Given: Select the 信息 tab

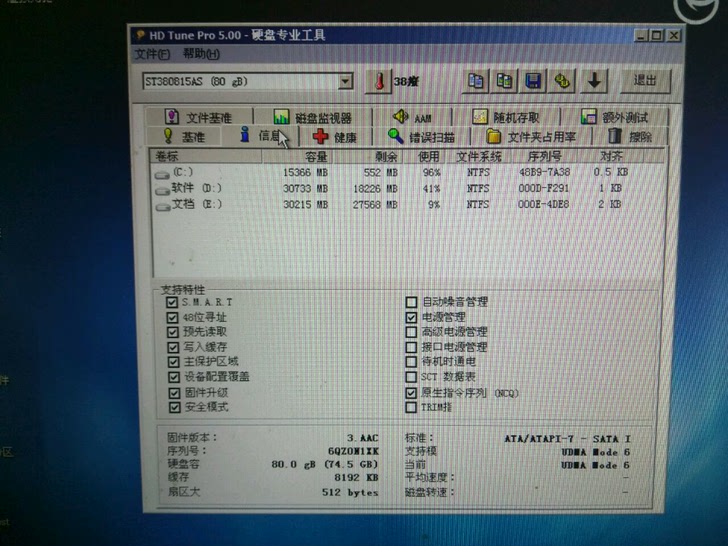Looking at the screenshot, I should (260, 136).
